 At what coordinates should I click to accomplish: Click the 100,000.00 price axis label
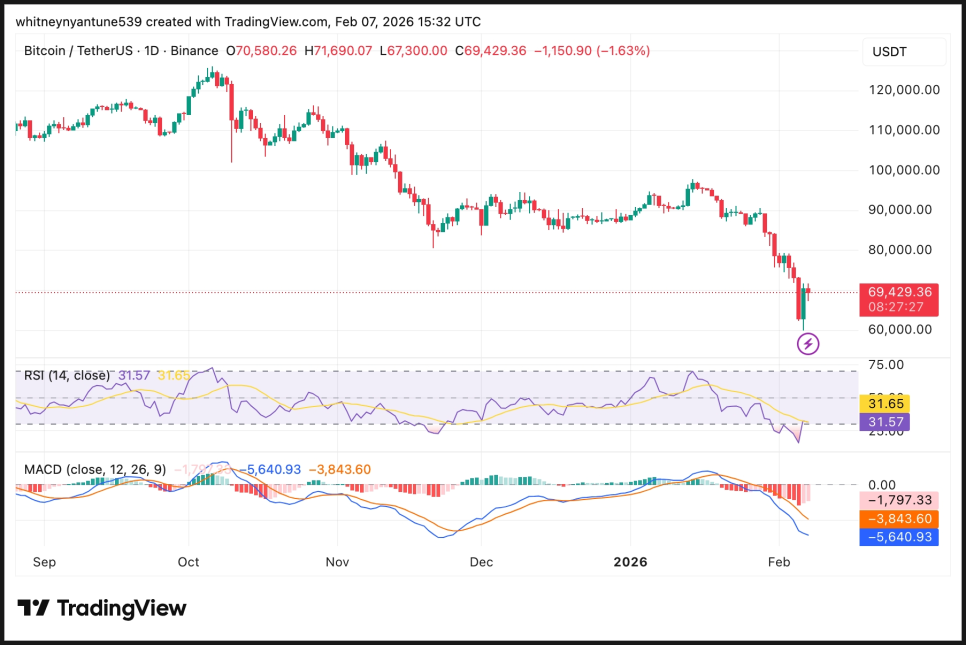click(x=902, y=170)
